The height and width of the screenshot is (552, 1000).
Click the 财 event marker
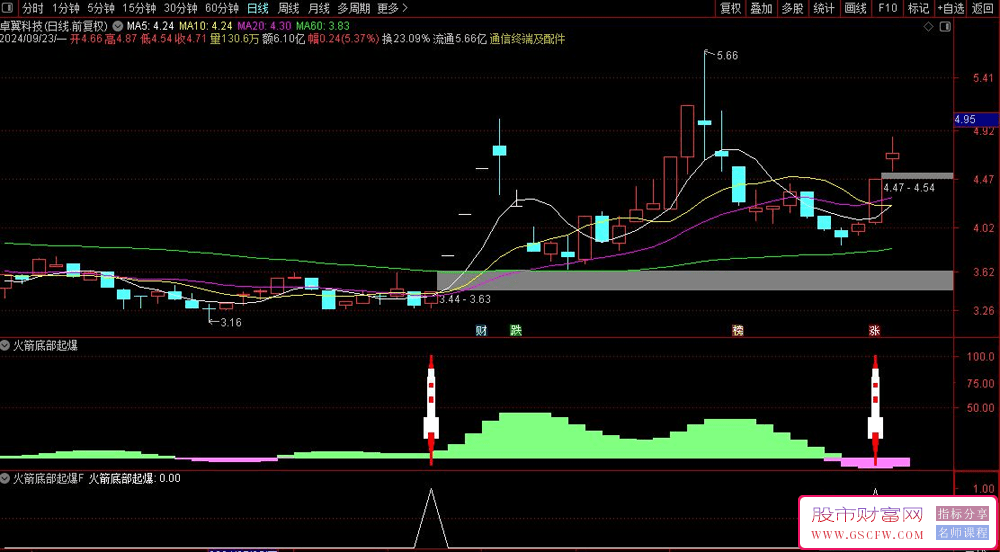point(482,331)
